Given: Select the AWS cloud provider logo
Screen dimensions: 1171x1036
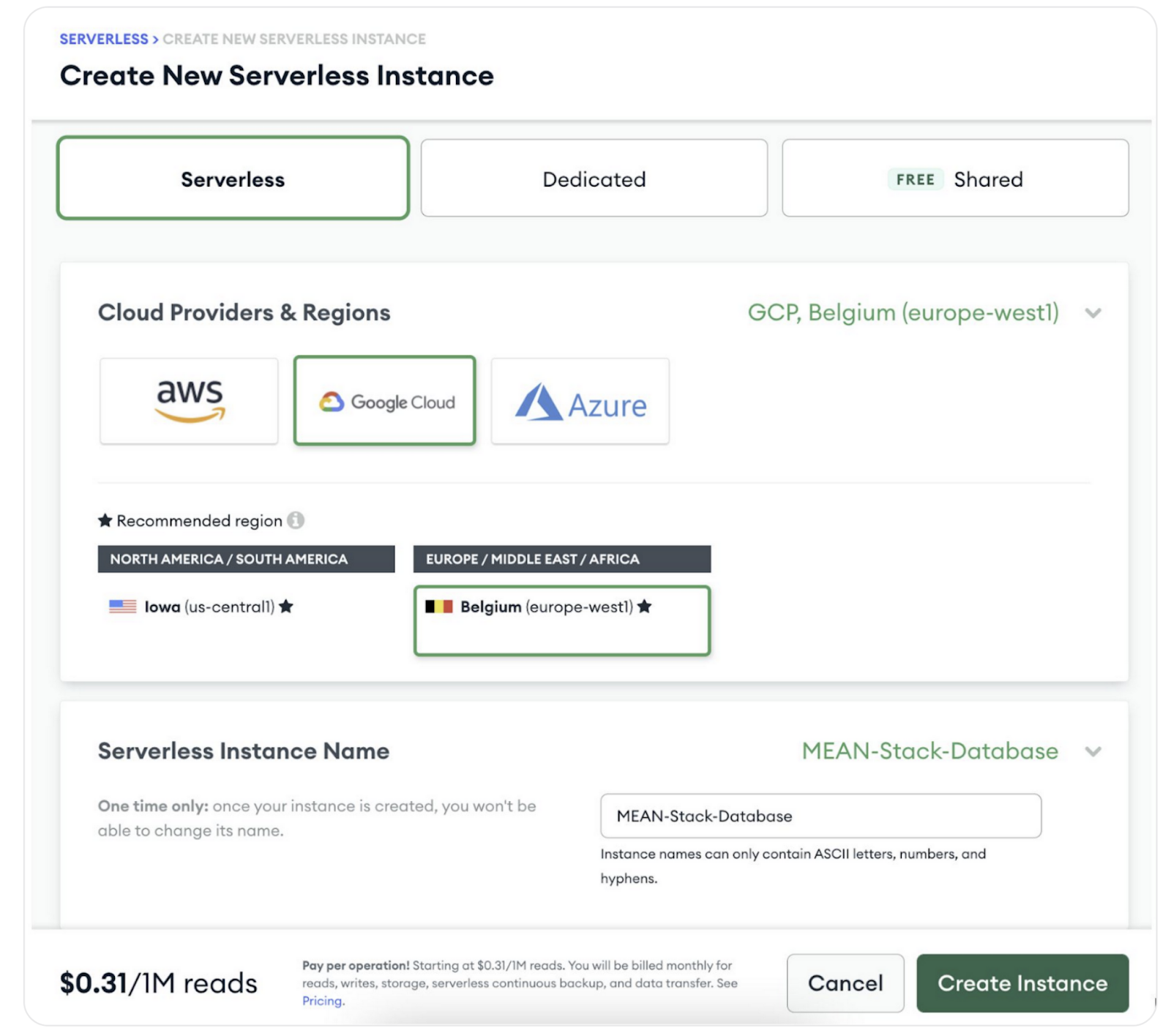Looking at the screenshot, I should point(189,401).
